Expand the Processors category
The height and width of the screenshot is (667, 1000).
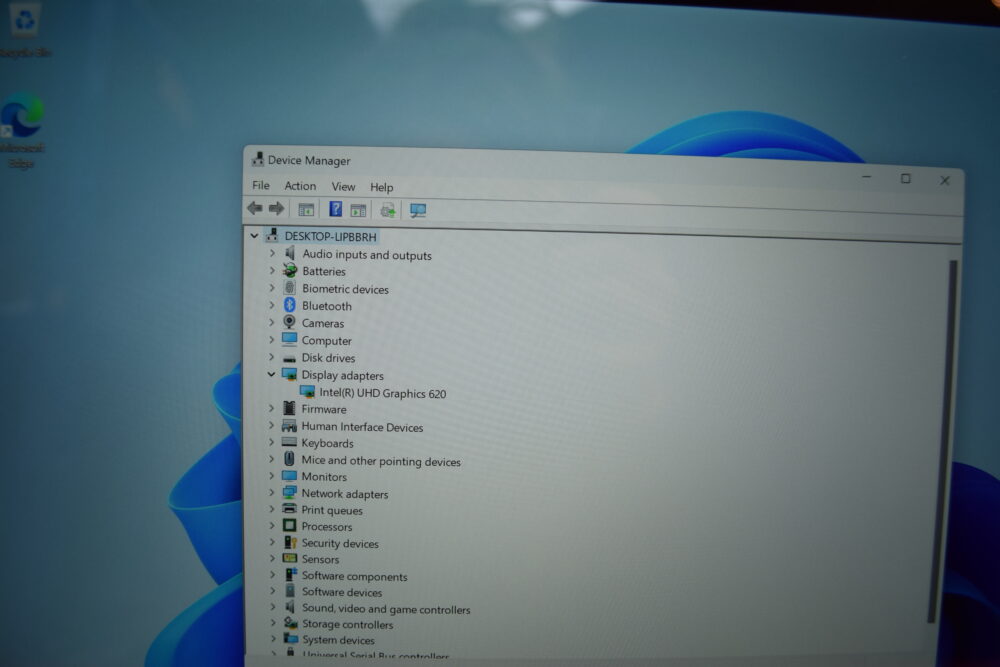pyautogui.click(x=272, y=525)
